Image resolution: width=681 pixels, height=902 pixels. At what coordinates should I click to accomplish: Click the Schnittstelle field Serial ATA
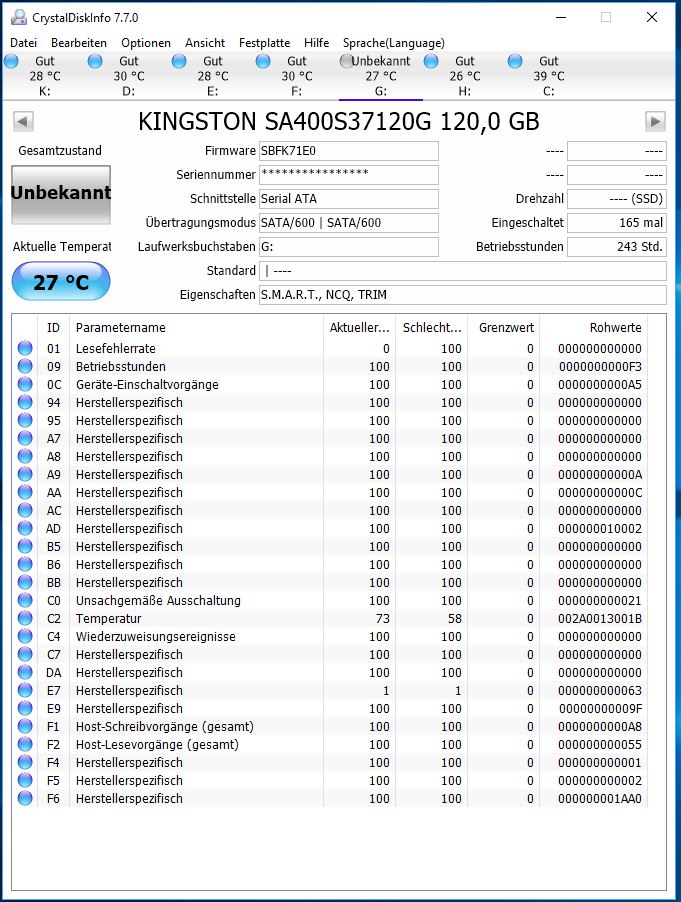[x=349, y=199]
